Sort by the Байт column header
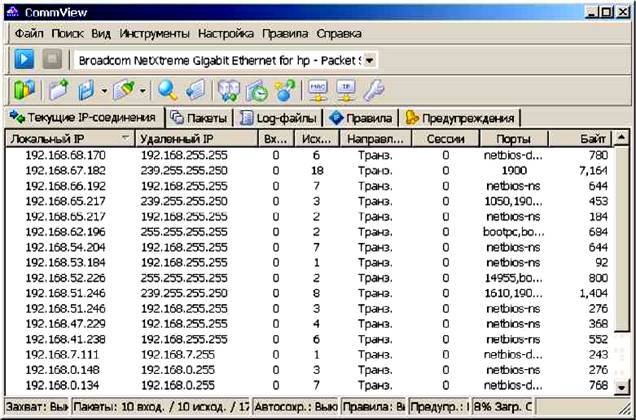This screenshot has width=636, height=420. tap(593, 138)
